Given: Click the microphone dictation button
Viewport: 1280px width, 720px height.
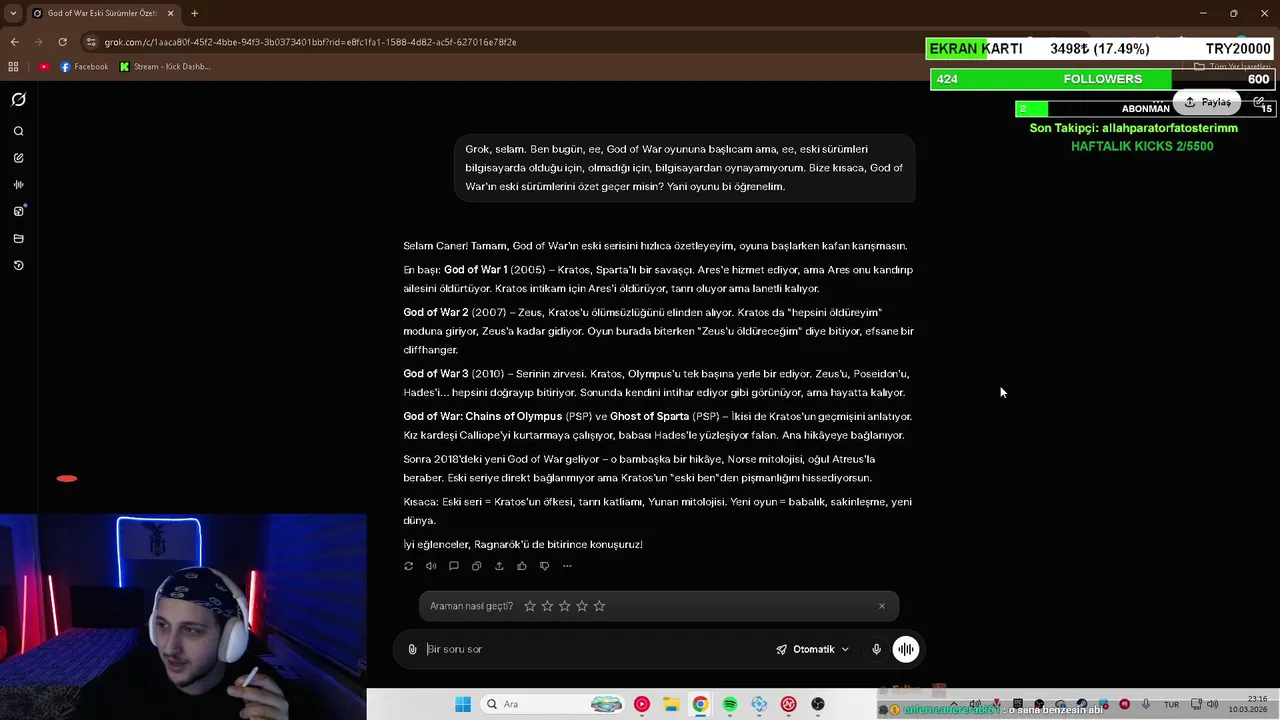Looking at the screenshot, I should [876, 649].
